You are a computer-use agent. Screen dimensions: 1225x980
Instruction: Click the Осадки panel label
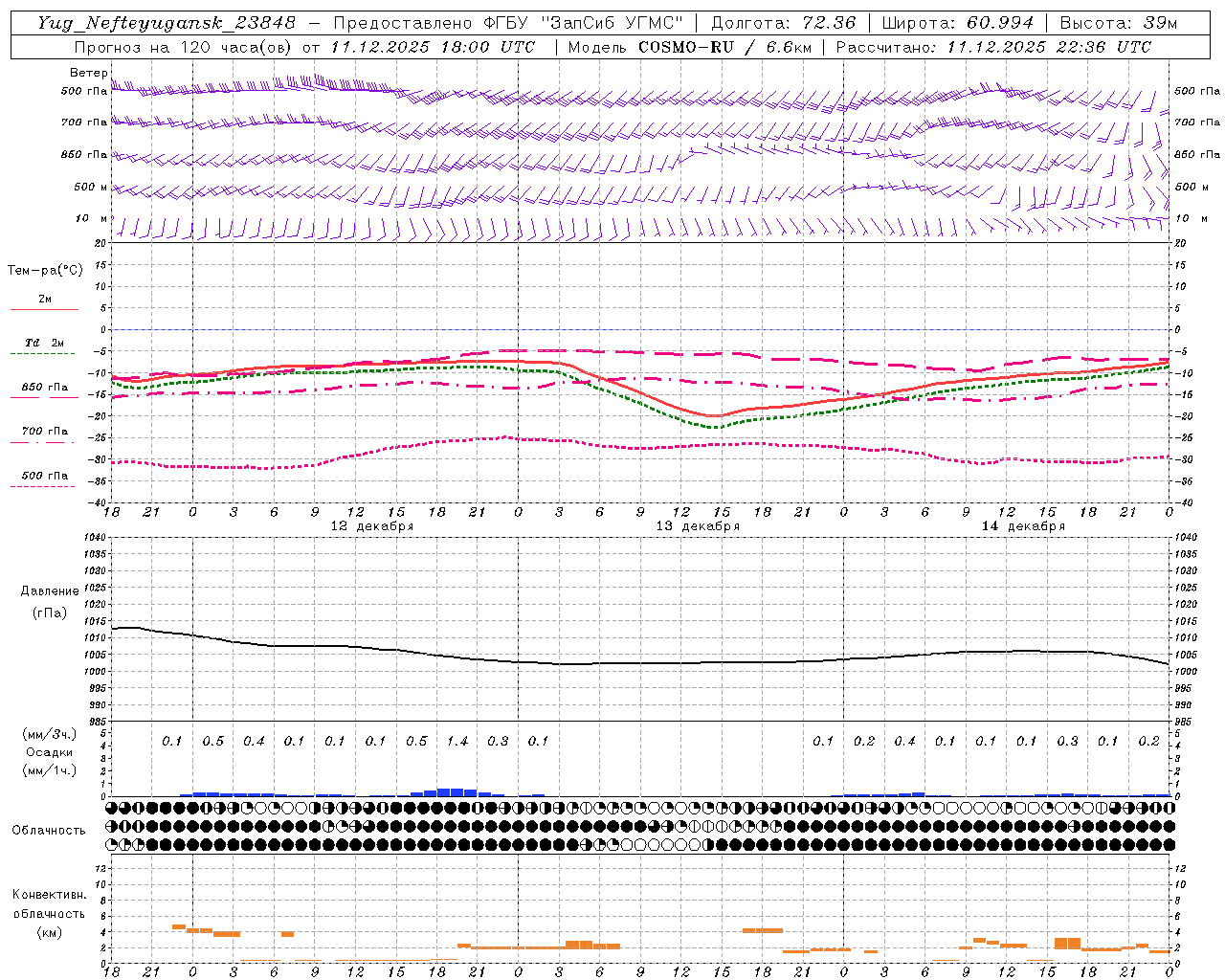pyautogui.click(x=50, y=752)
